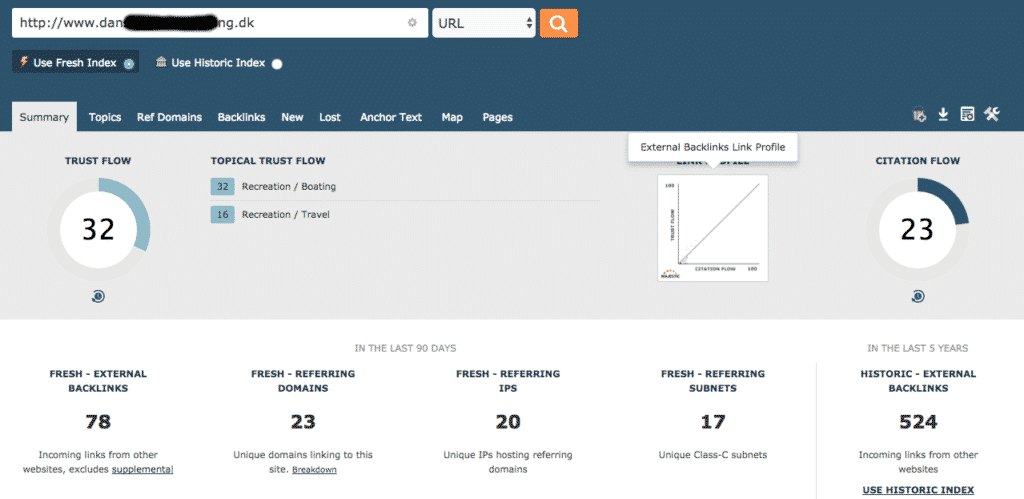Select the Use Historic Index radio button
Image resolution: width=1024 pixels, height=499 pixels.
(277, 64)
